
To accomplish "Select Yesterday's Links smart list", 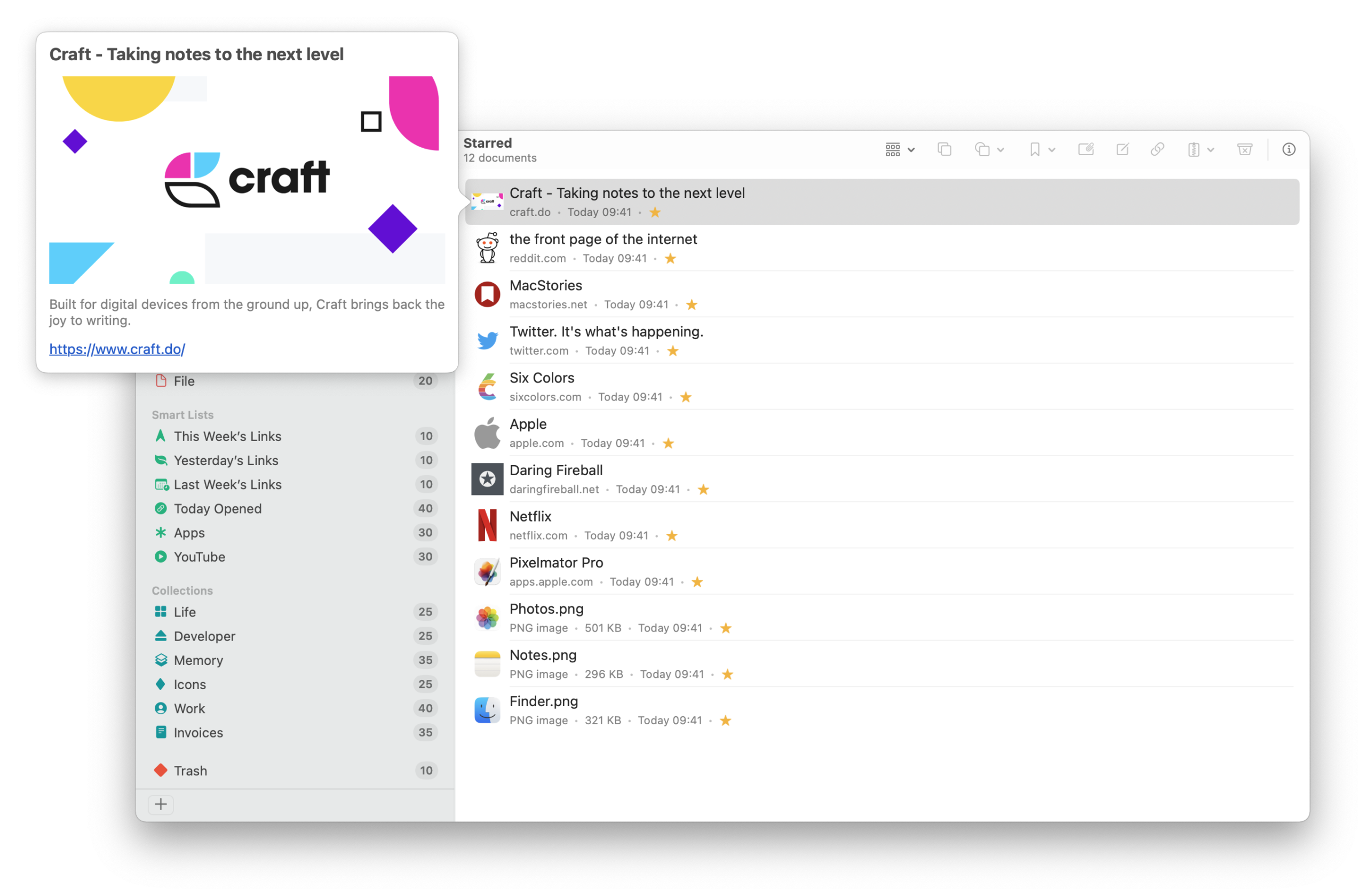I will pos(295,460).
